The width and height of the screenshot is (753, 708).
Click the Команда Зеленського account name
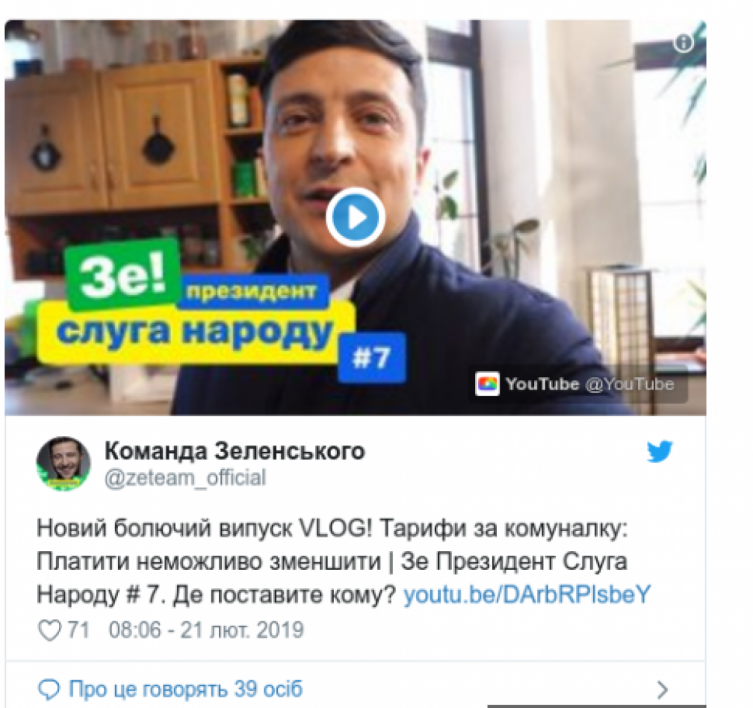click(235, 451)
